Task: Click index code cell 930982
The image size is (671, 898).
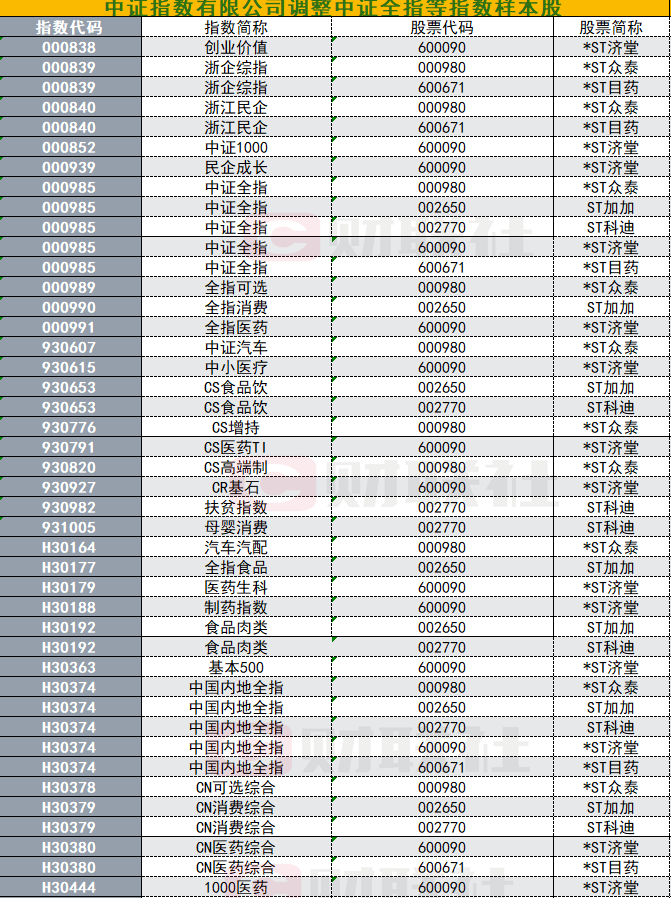Action: click(x=70, y=507)
